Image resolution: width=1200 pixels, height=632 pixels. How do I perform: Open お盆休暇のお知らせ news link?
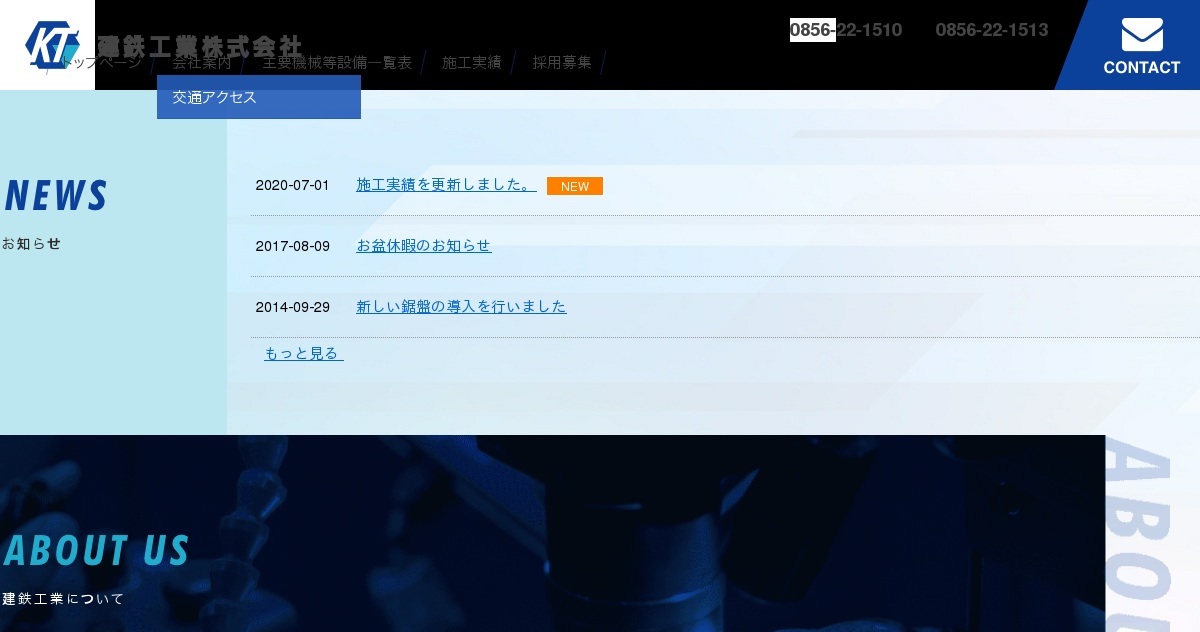(424, 246)
